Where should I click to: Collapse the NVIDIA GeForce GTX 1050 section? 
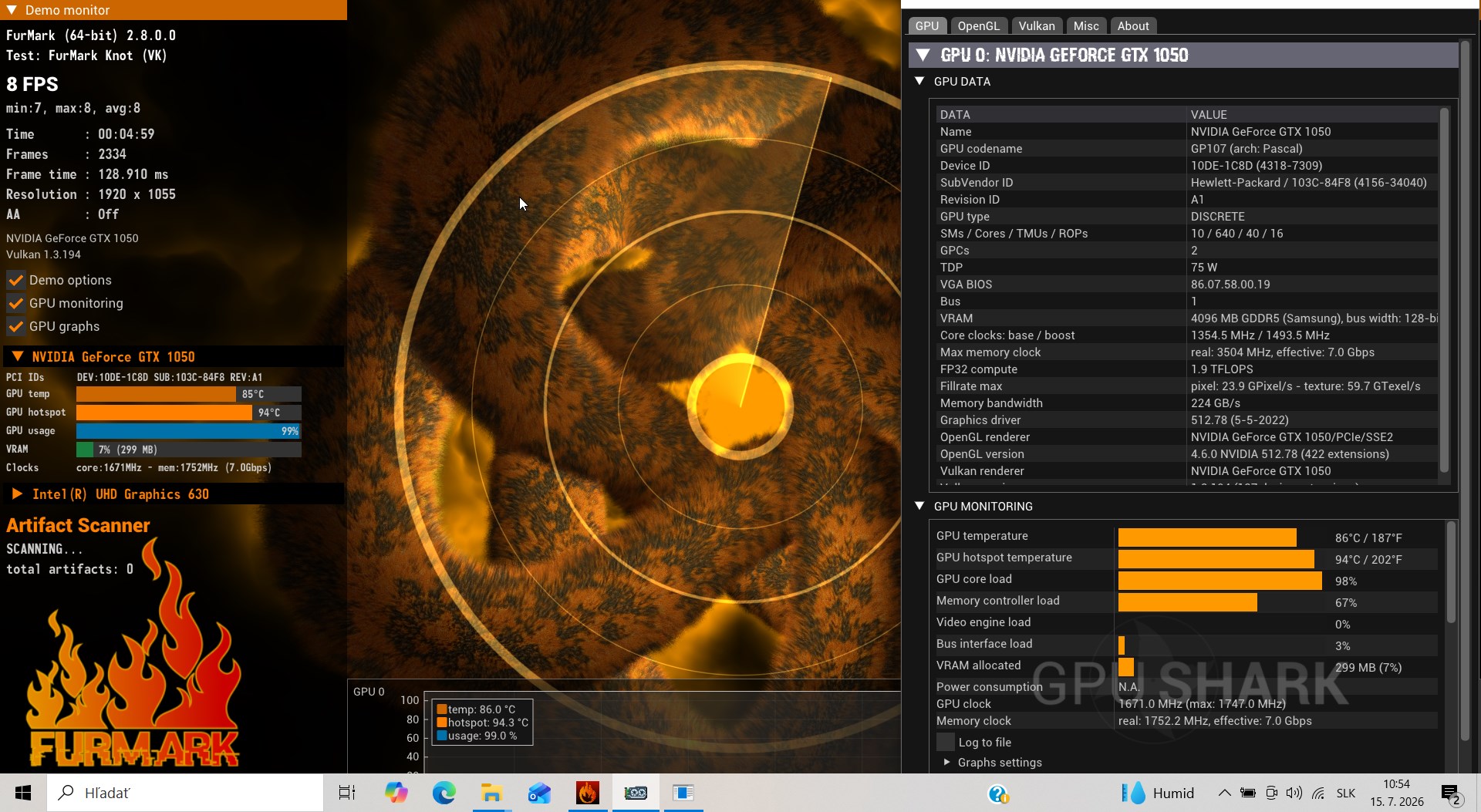coord(17,356)
